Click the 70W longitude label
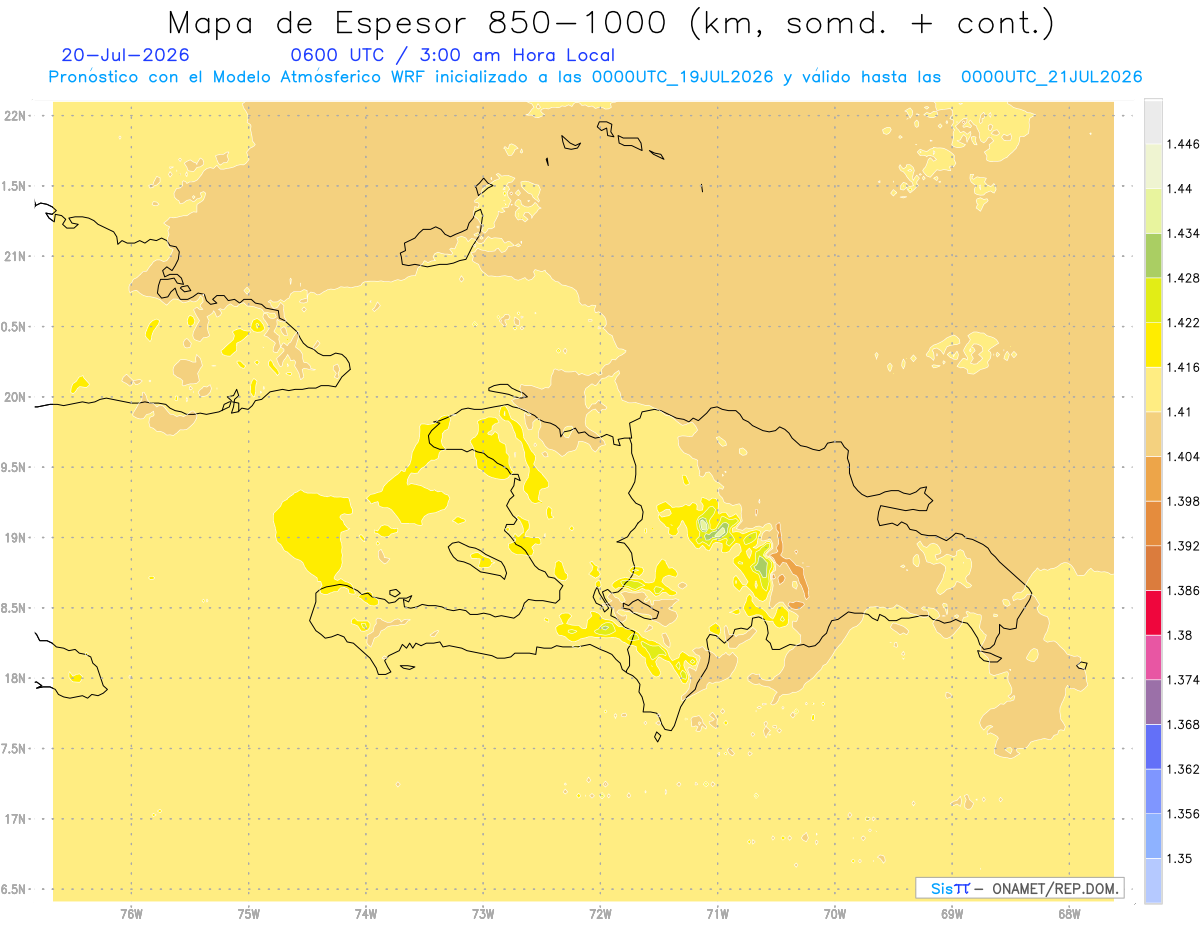1200x927 pixels. 835,913
